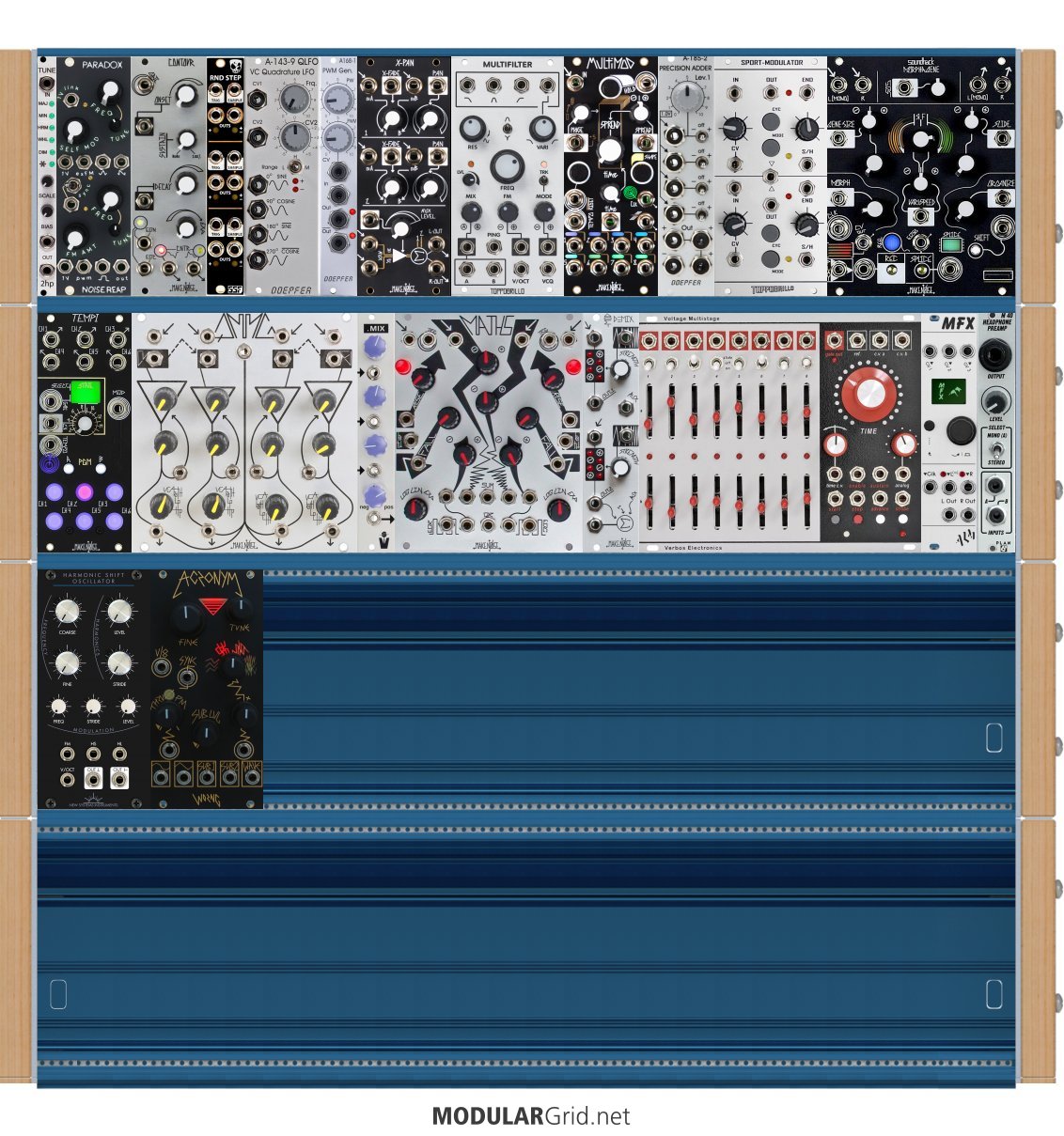The image size is (1064, 1136).
Task: Click the WAVE output jack on Acronym
Action: [x=252, y=776]
